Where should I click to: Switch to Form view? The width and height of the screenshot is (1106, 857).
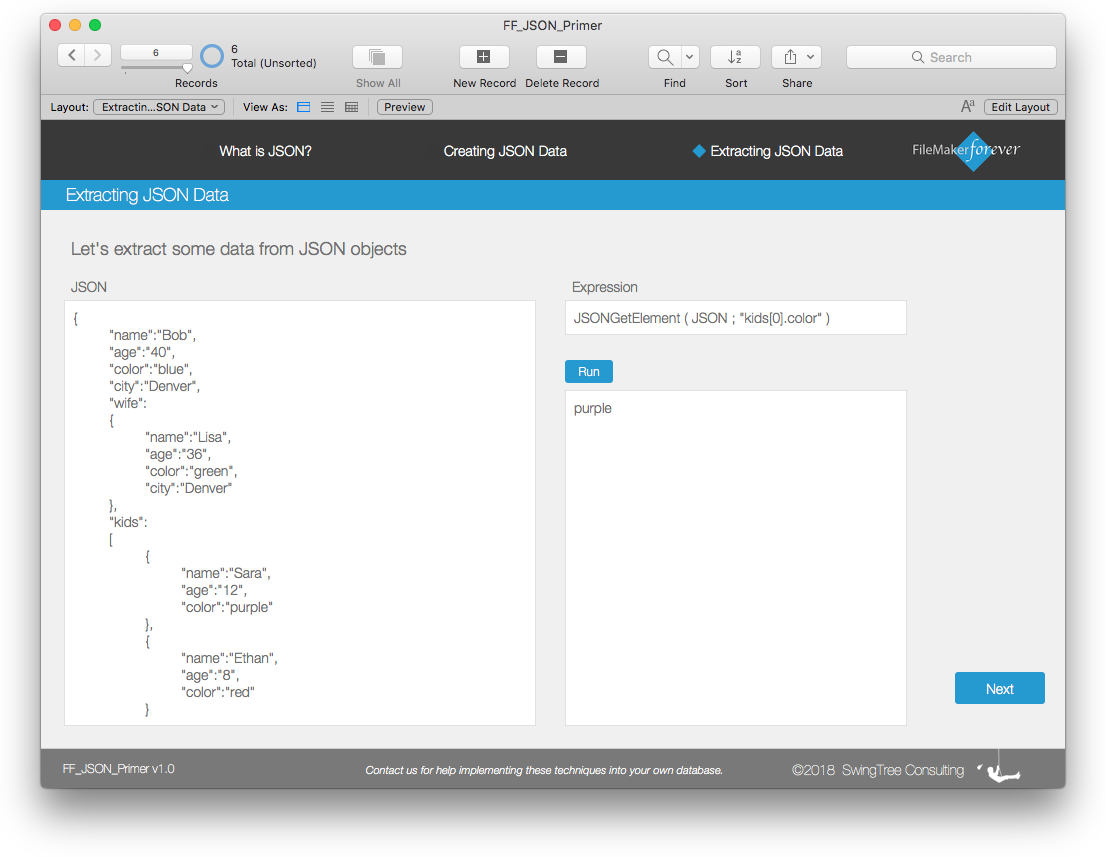point(303,107)
